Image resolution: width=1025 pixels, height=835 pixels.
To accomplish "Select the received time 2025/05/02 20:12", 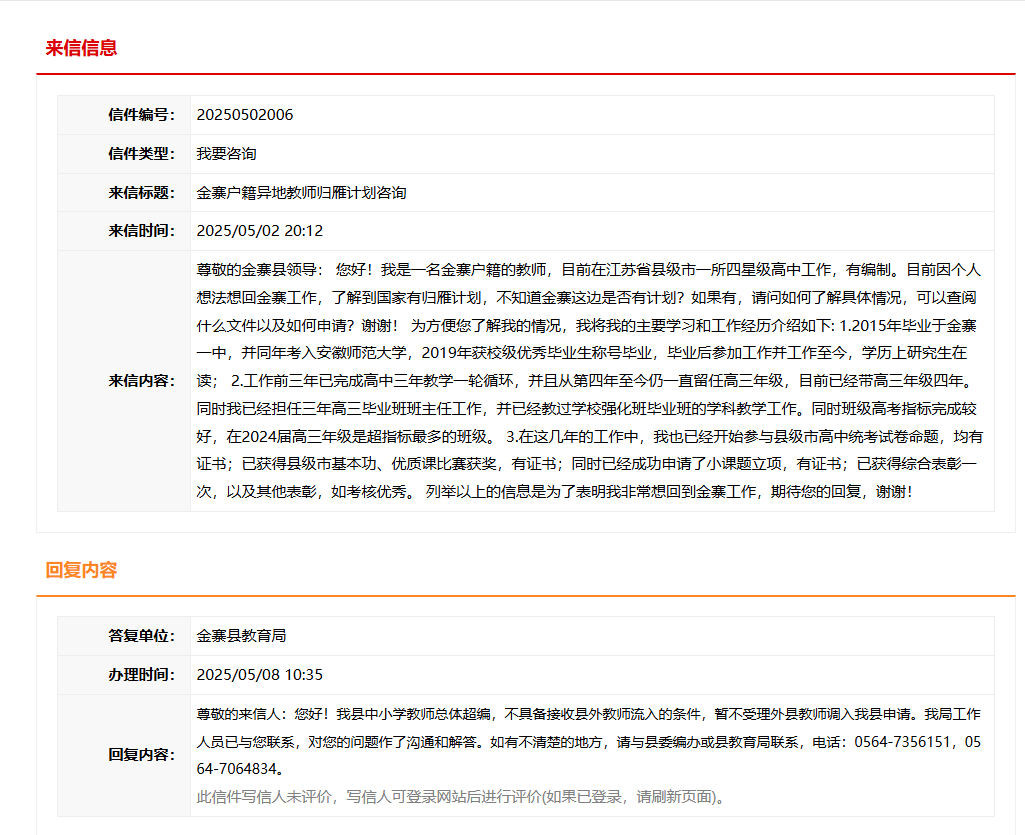I will (x=260, y=231).
